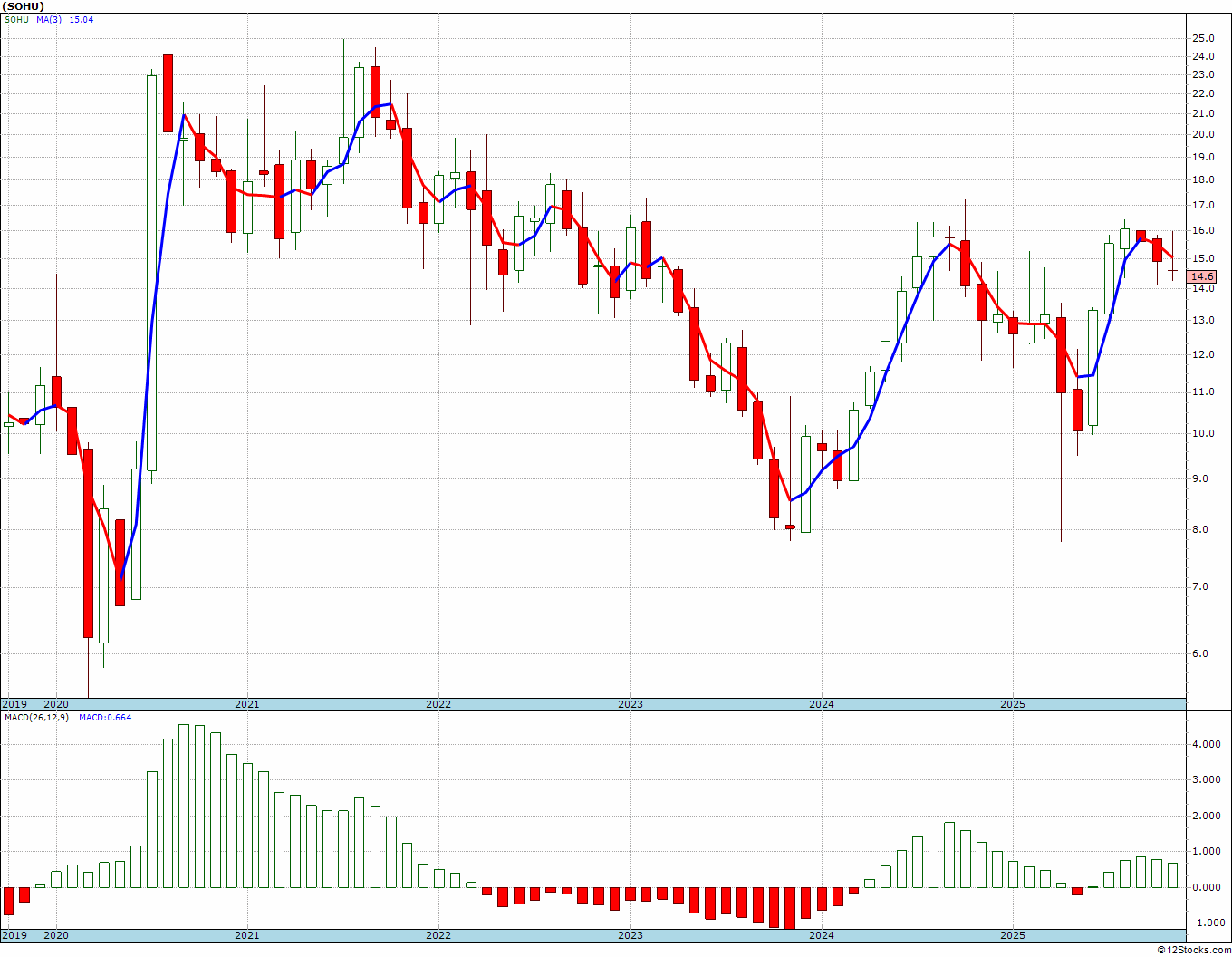Click the 25.0 price axis label
This screenshot has width=1232, height=957.
coord(1204,38)
